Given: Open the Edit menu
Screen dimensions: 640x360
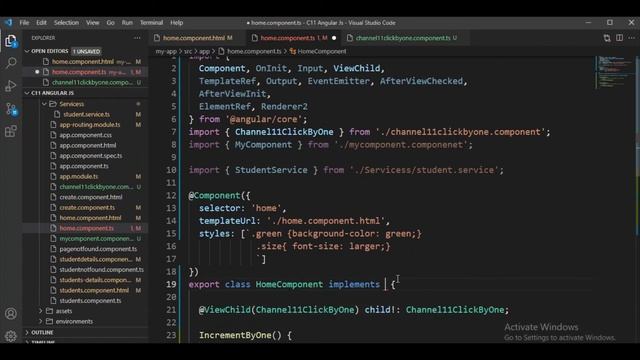Looking at the screenshot, I should coord(41,22).
